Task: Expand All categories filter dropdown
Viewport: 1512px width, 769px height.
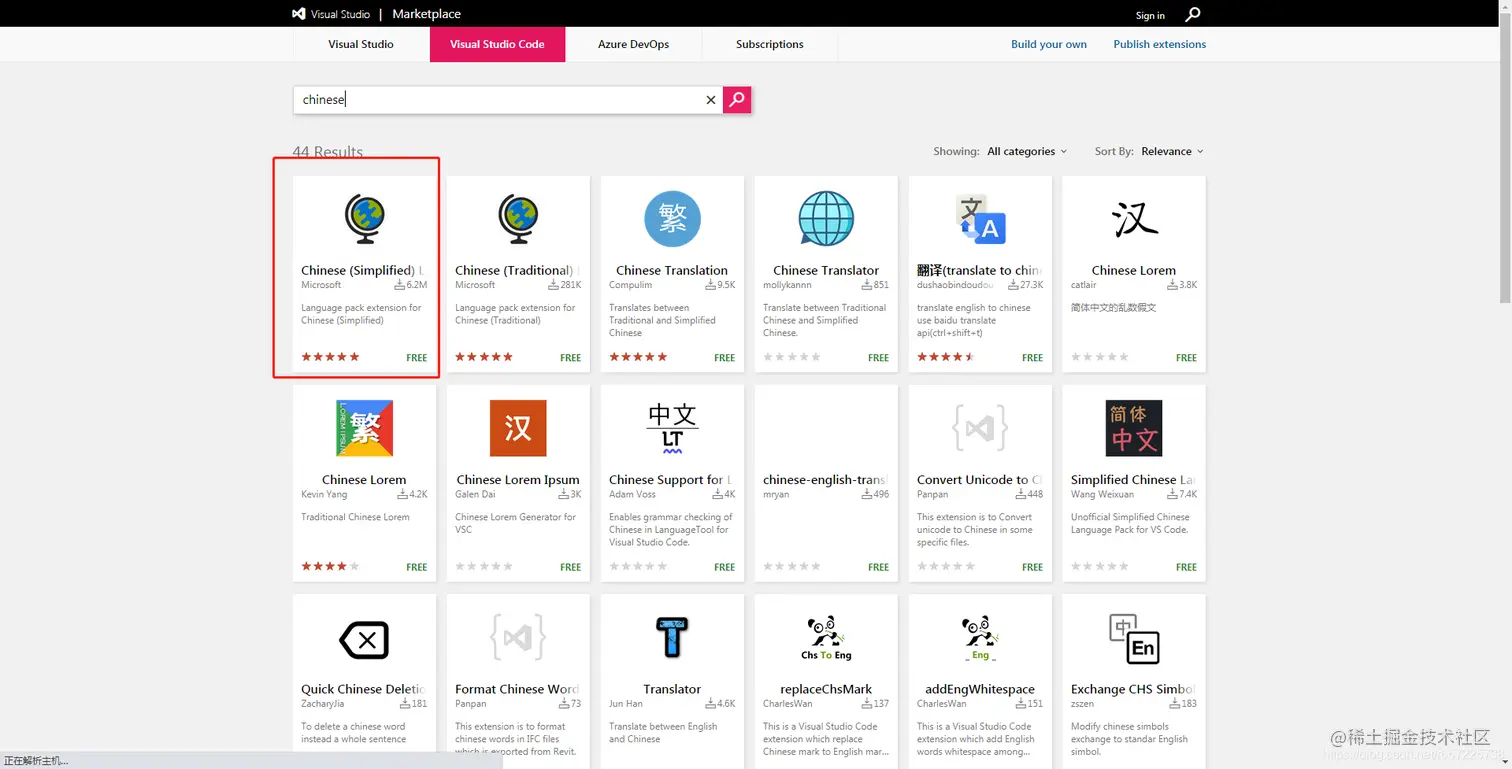Action: [x=1027, y=151]
